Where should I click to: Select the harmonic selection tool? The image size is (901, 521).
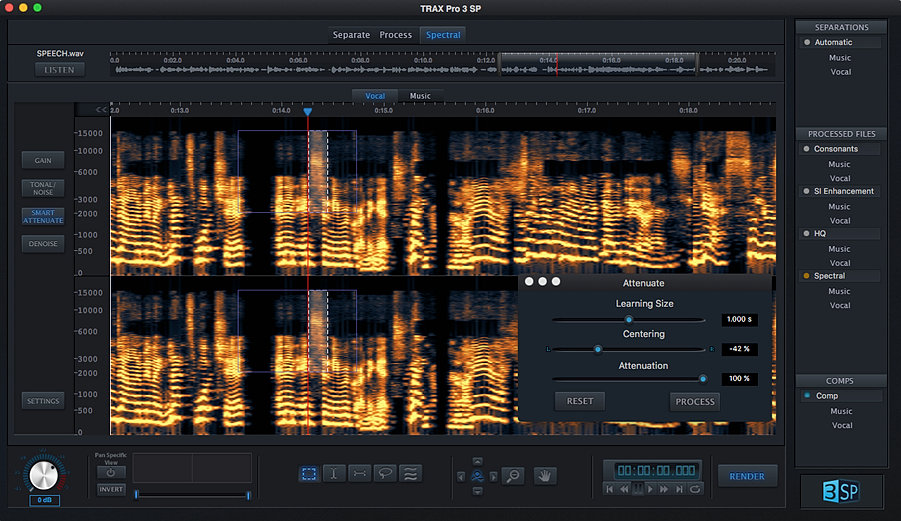409,475
